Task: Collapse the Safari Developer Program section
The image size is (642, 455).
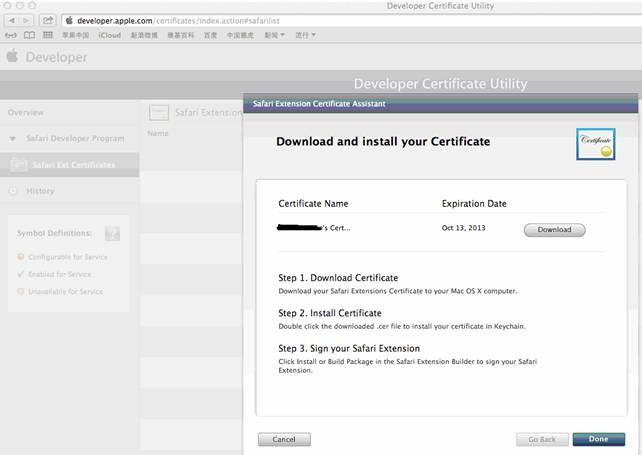Action: click(12, 139)
